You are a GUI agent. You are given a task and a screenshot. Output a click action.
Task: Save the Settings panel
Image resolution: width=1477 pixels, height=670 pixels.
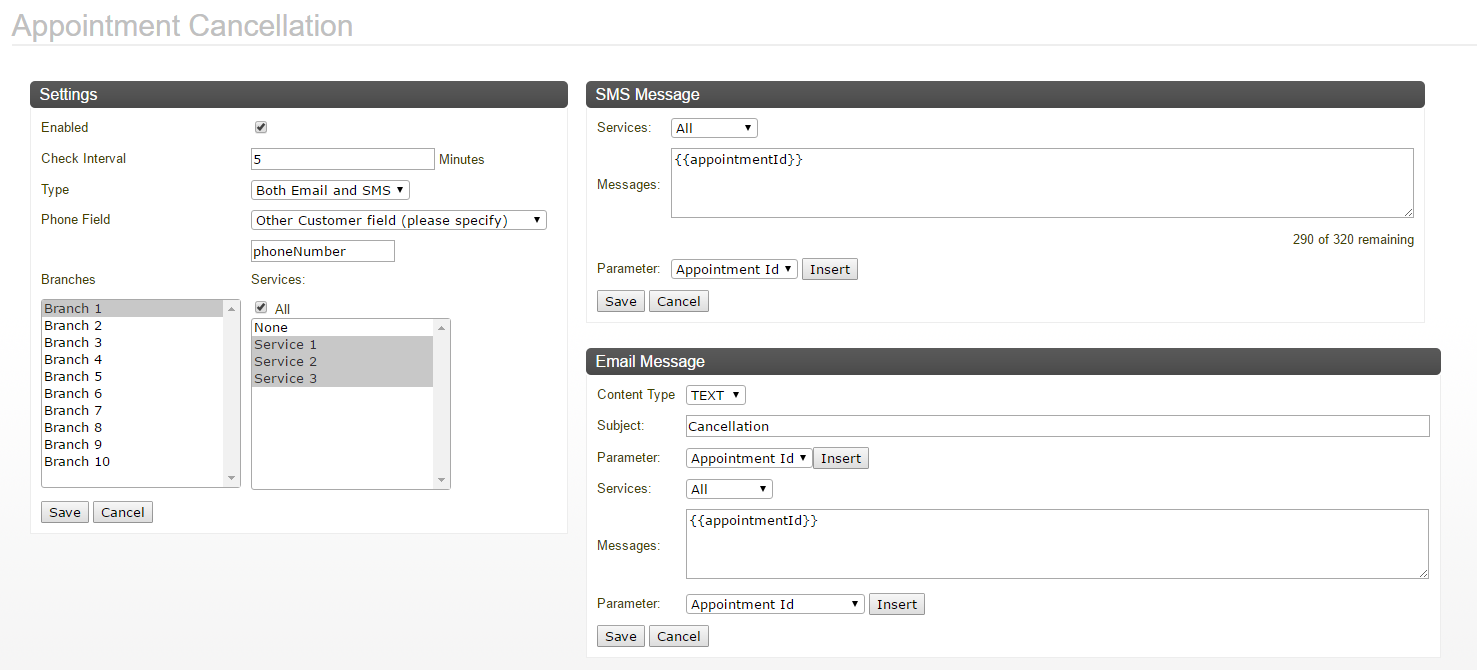65,512
